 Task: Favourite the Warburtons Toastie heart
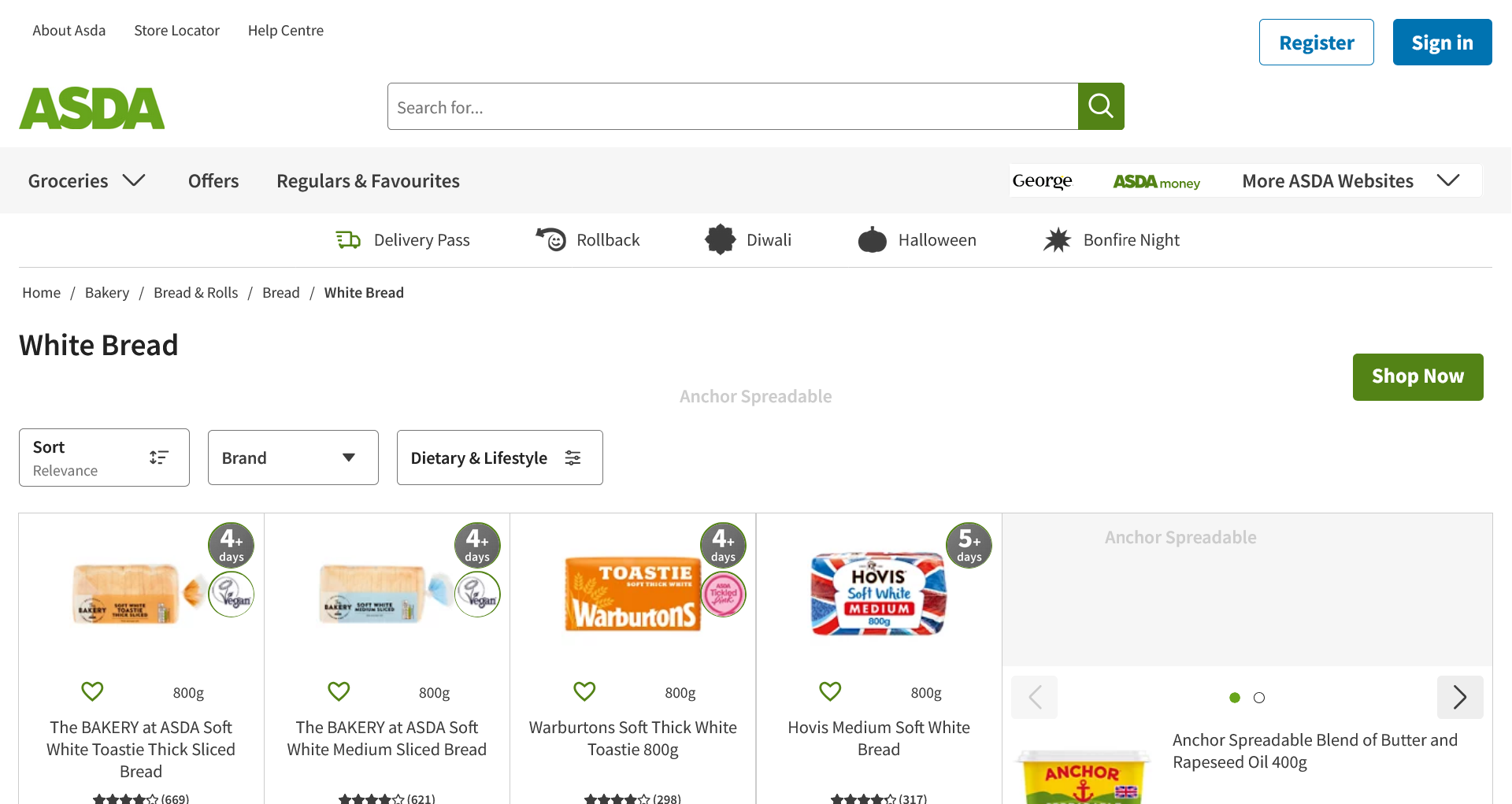[584, 691]
